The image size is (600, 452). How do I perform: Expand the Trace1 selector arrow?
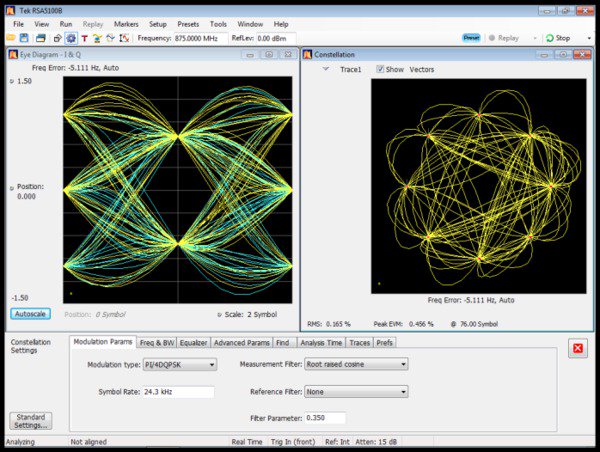(326, 70)
